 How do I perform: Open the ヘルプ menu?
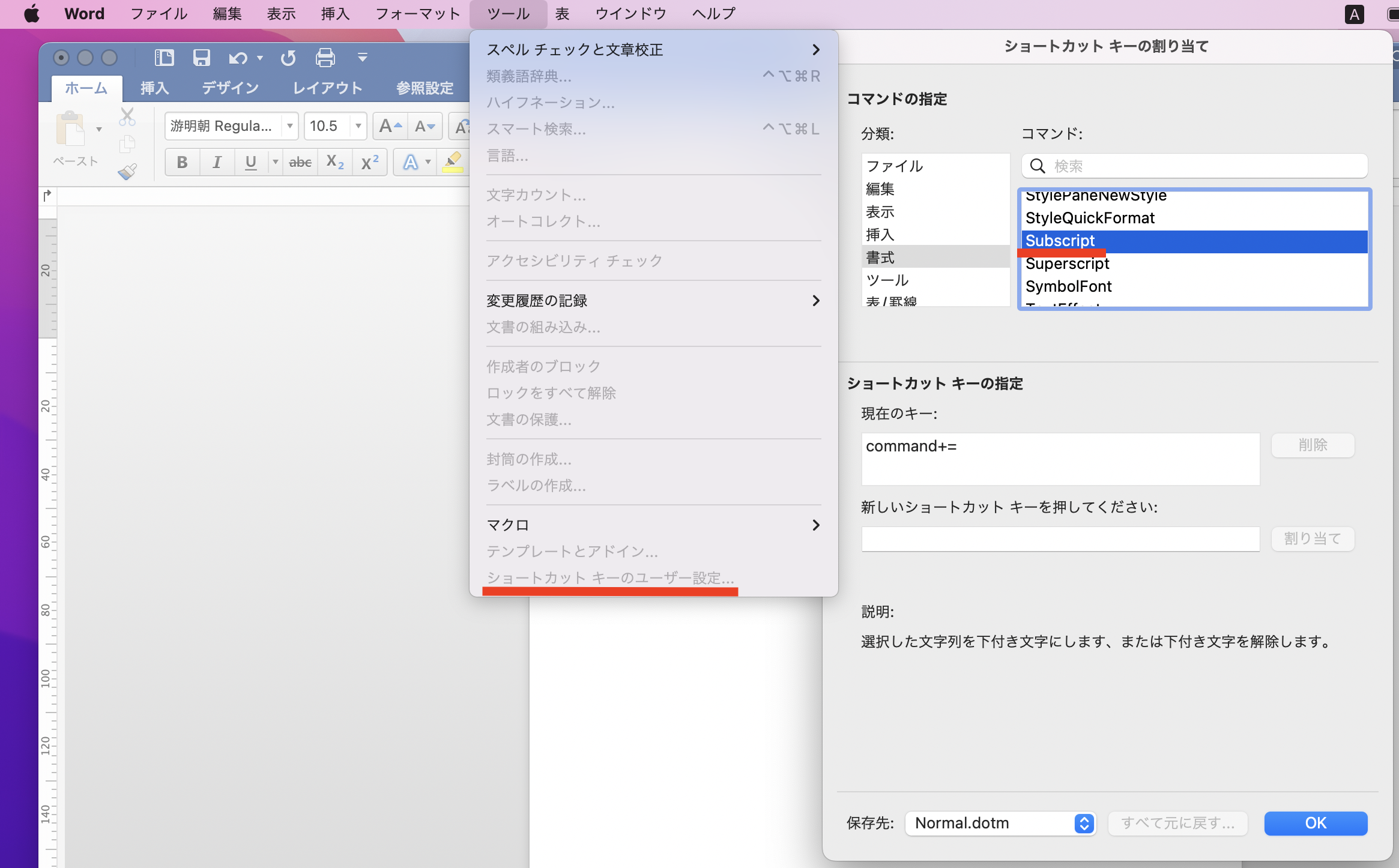click(714, 14)
